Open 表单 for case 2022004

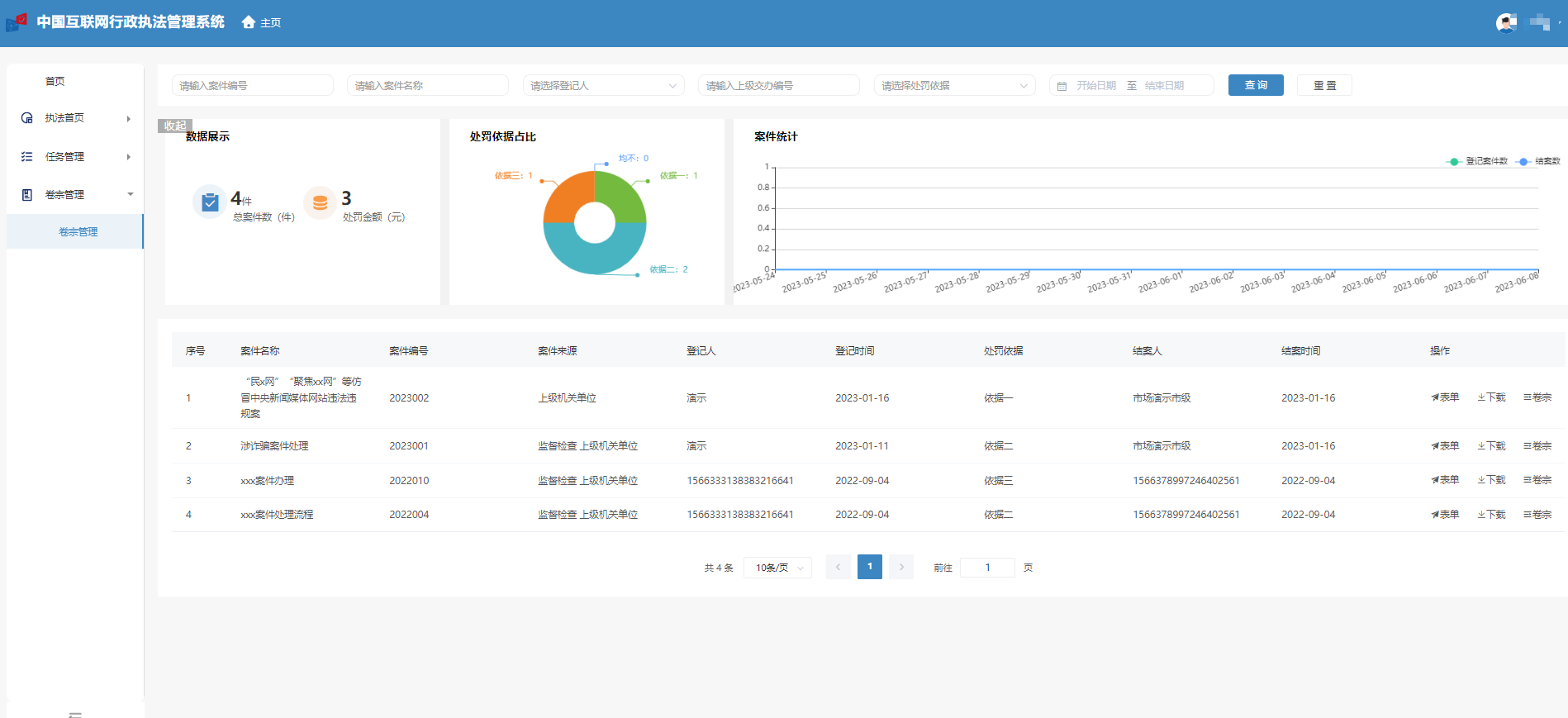point(1445,515)
